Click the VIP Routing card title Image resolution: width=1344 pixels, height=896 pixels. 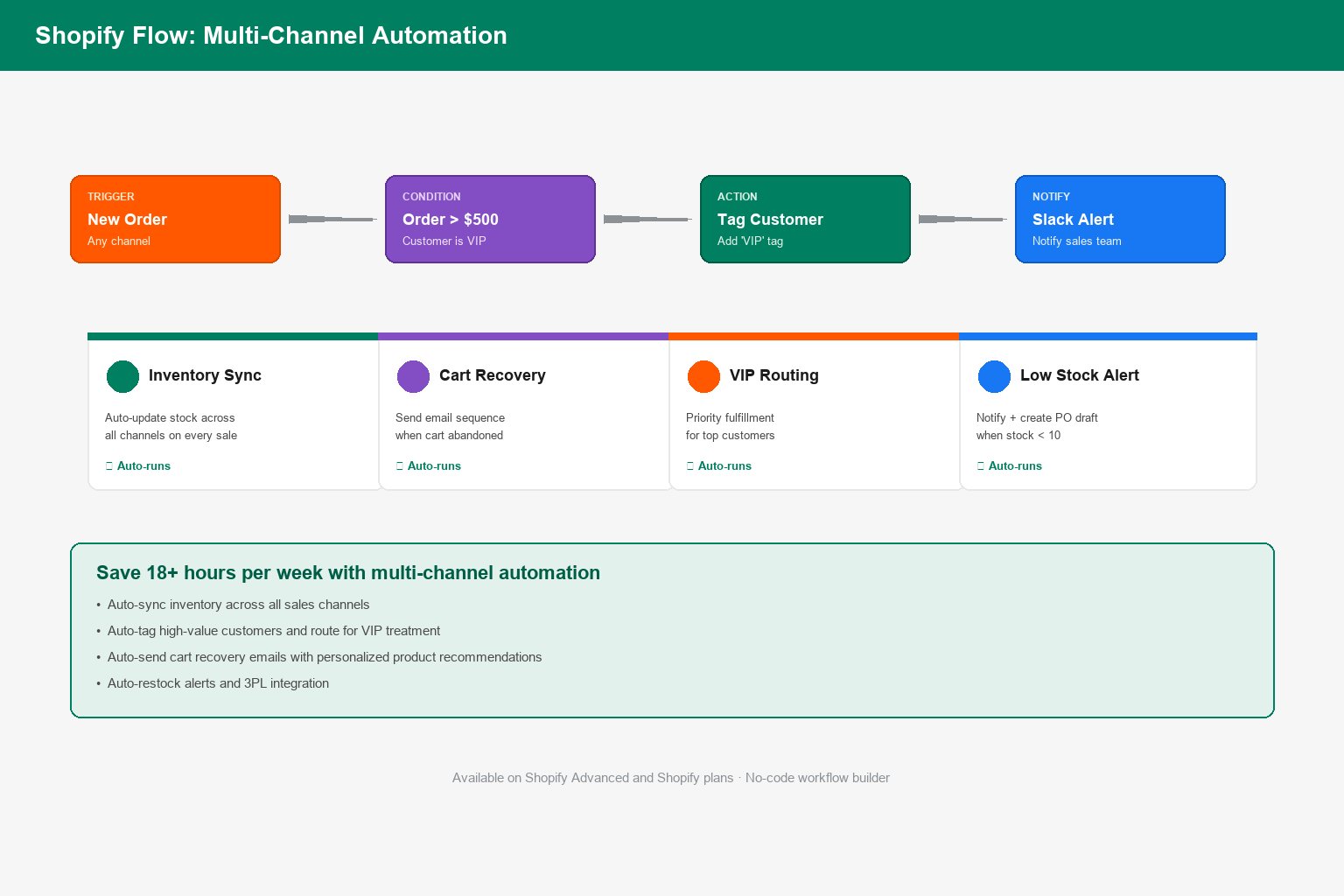(774, 375)
